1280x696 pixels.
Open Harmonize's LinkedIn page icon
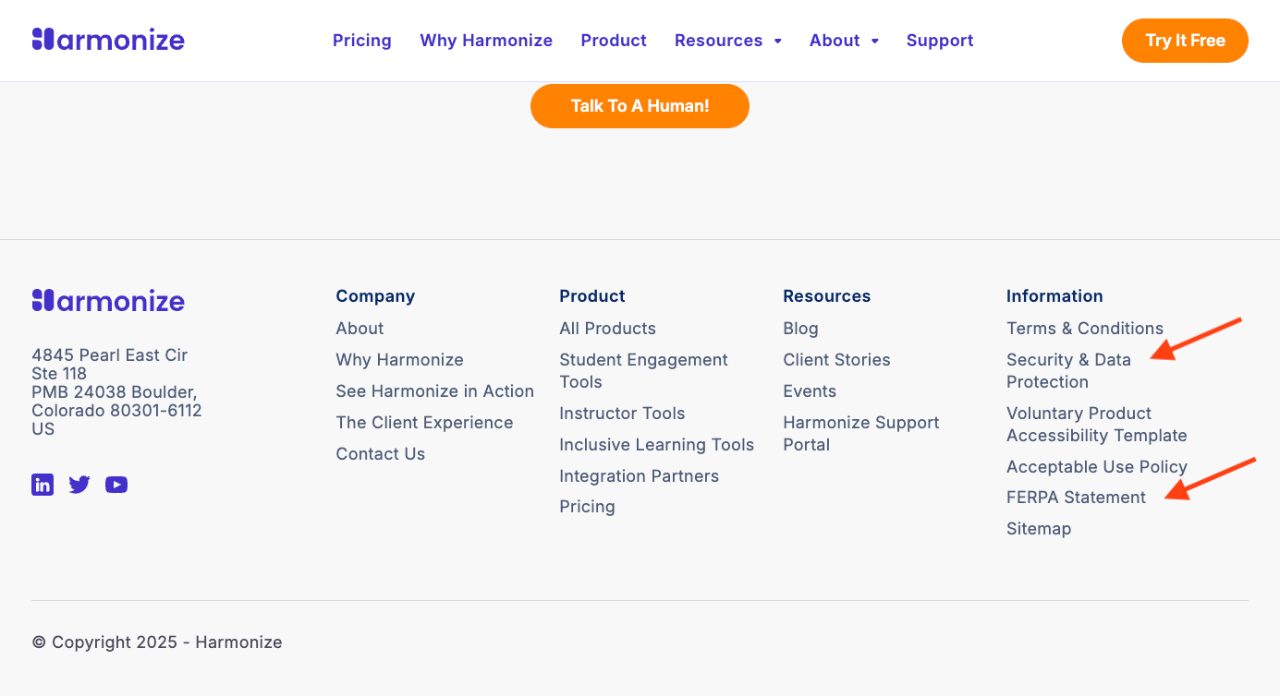(42, 484)
